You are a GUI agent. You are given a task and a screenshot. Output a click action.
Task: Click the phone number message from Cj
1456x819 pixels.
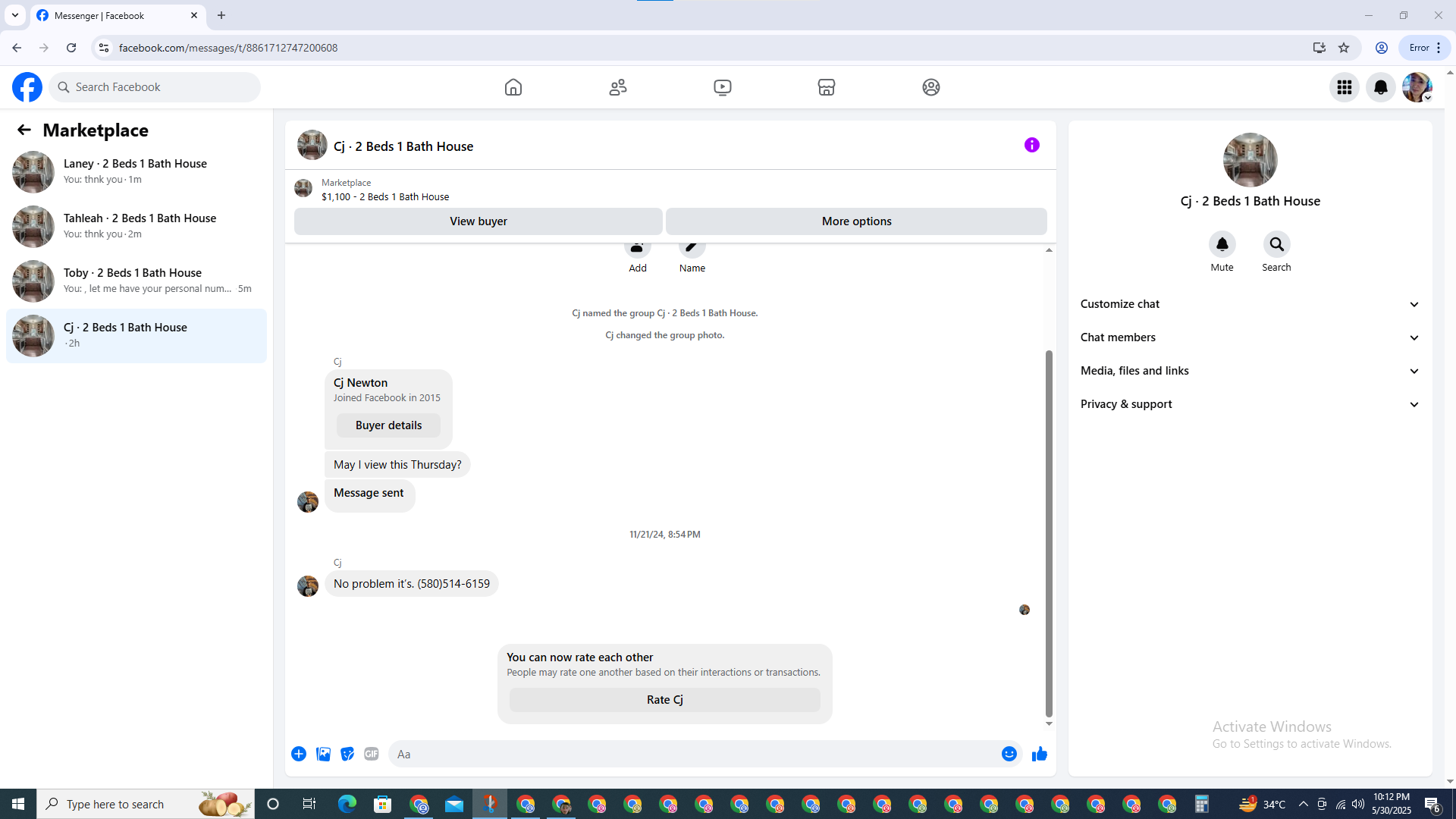[412, 584]
